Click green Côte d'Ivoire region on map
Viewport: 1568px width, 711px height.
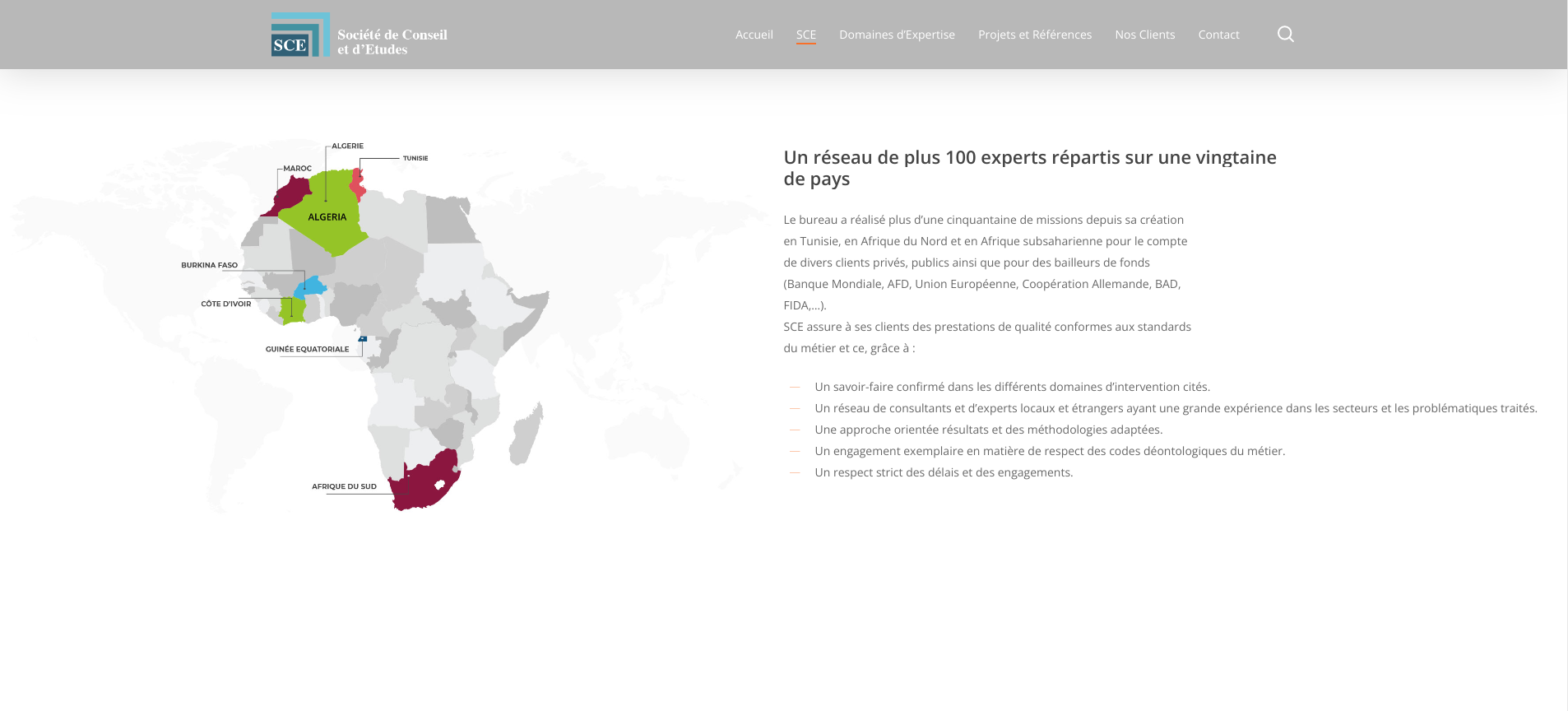[x=292, y=310]
